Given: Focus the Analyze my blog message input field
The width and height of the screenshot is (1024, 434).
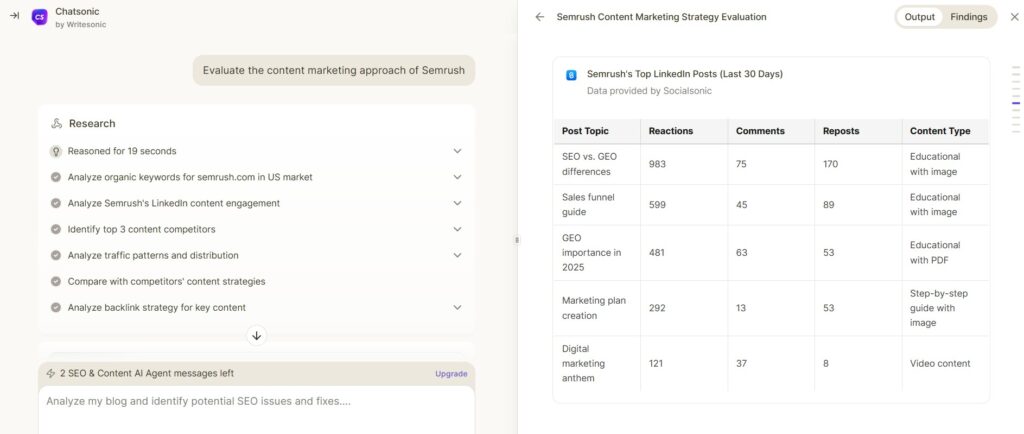Looking at the screenshot, I should [257, 410].
